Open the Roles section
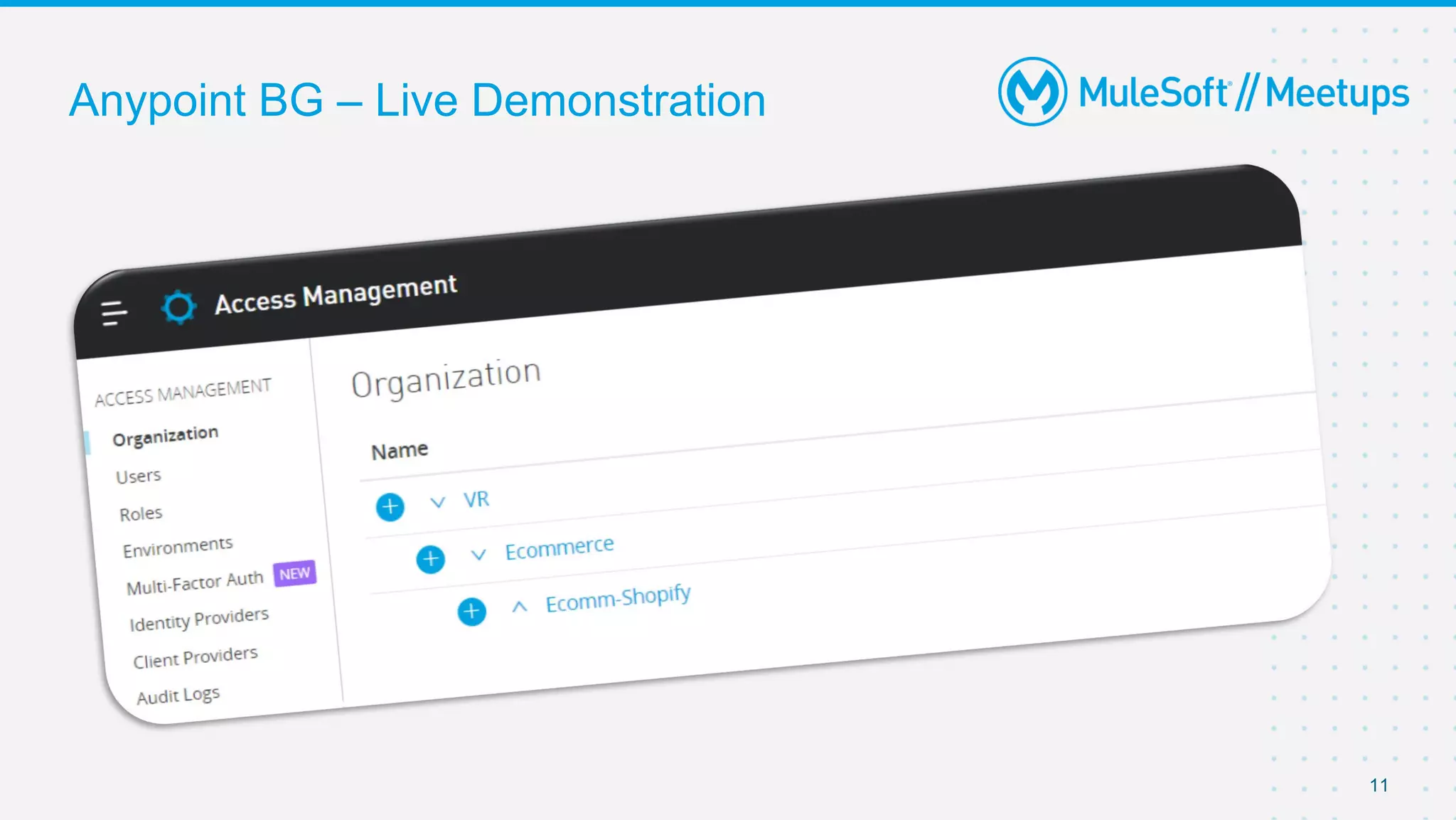Image resolution: width=1456 pixels, height=820 pixels. (141, 513)
